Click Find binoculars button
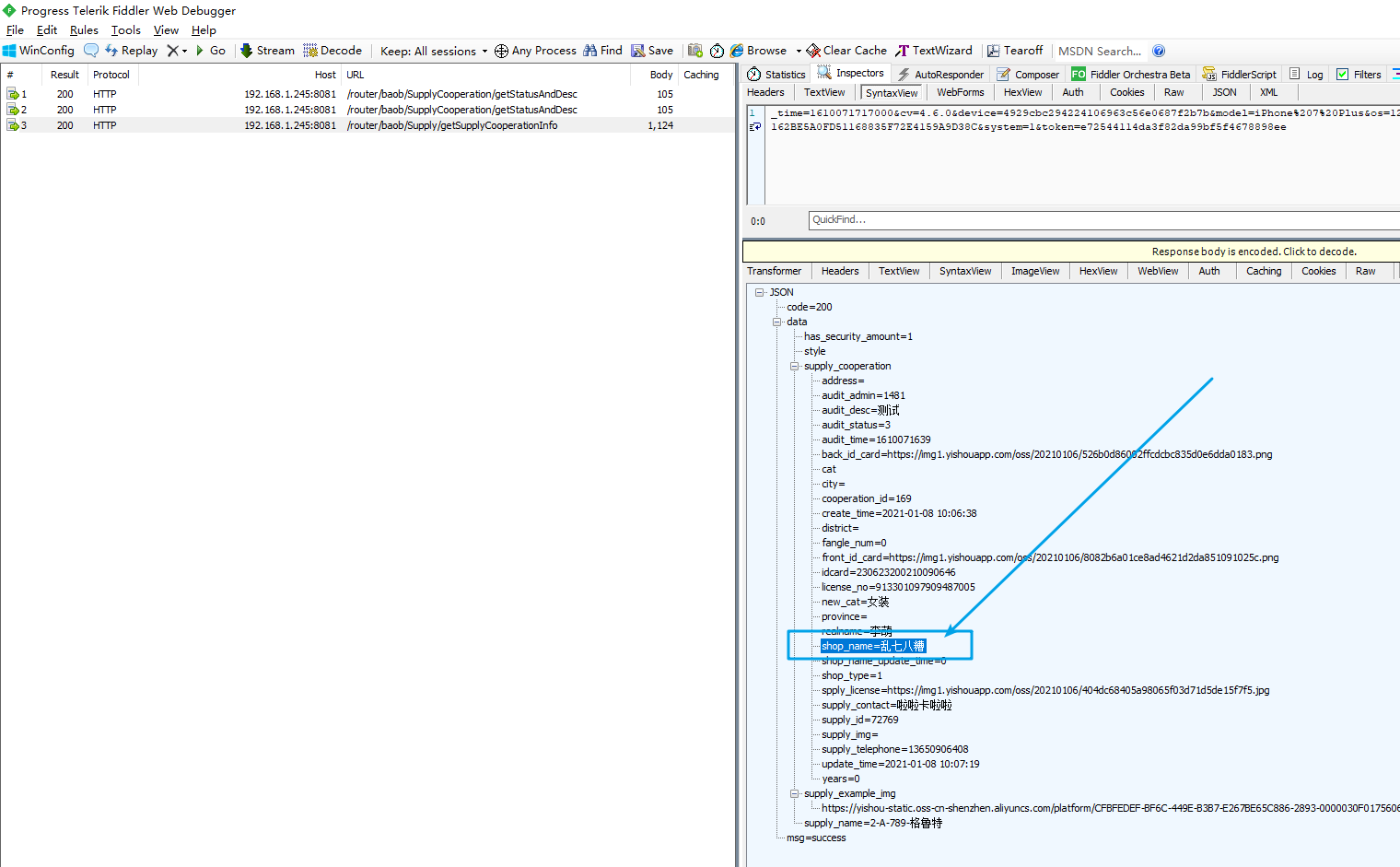Viewport: 1400px width, 867px height. [x=602, y=51]
